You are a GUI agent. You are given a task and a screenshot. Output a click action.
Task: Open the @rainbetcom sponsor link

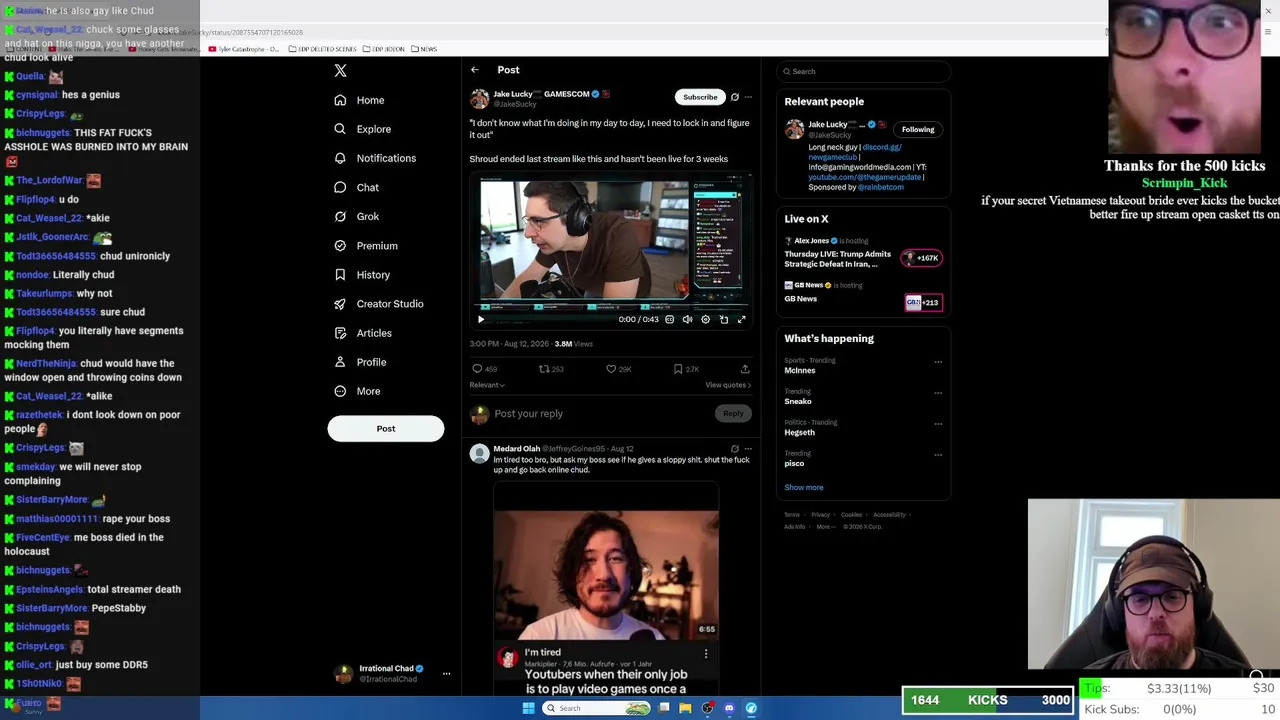tap(880, 187)
